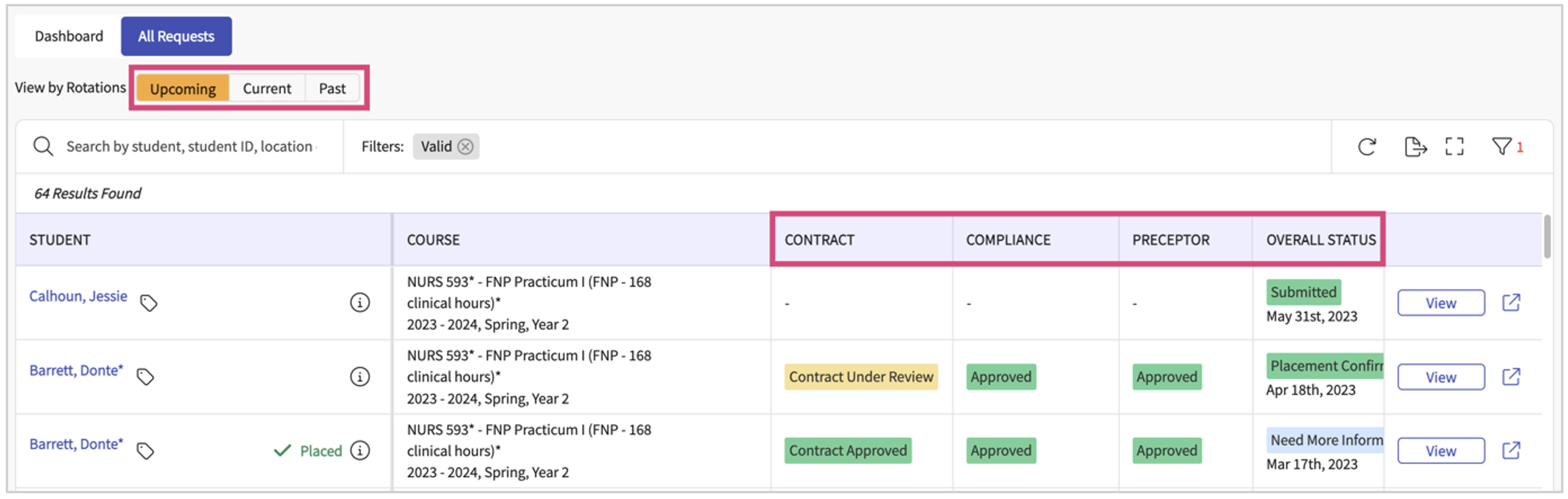This screenshot has height=499, width=1568.
Task: Click View button for Submitted request
Action: (1440, 303)
